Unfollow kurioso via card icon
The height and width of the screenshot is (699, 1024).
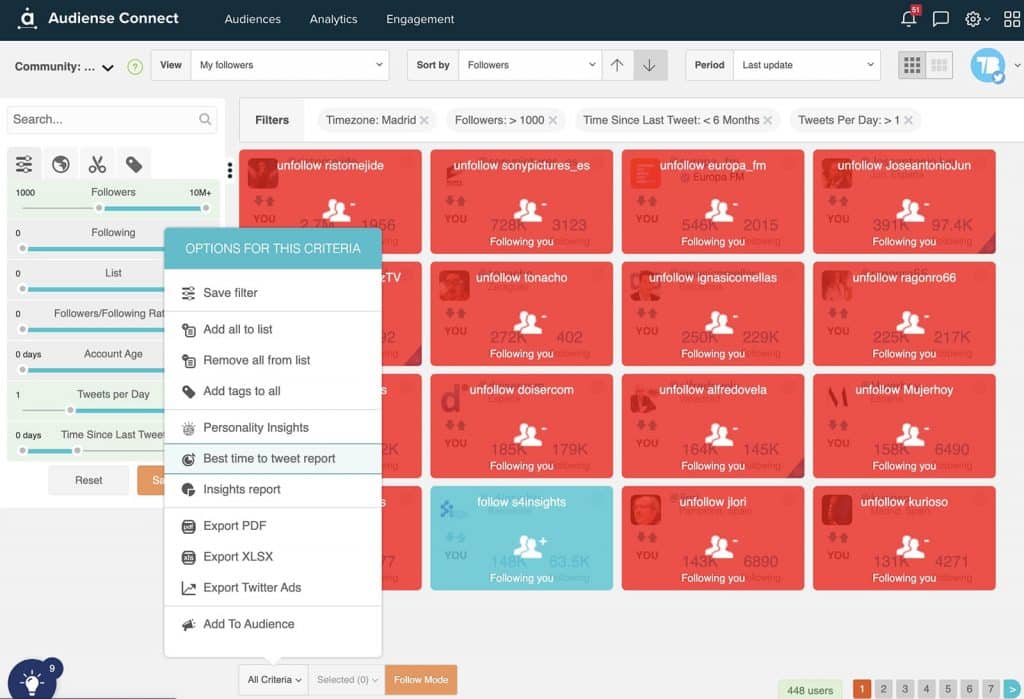tap(912, 546)
